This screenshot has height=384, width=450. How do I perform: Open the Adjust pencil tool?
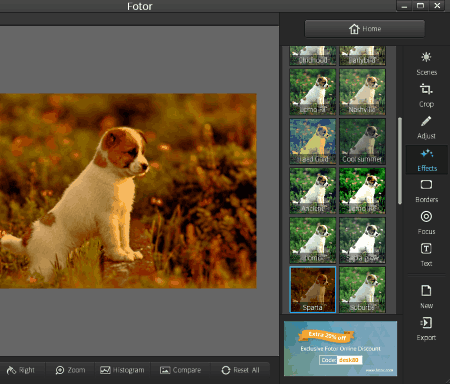pos(426,127)
